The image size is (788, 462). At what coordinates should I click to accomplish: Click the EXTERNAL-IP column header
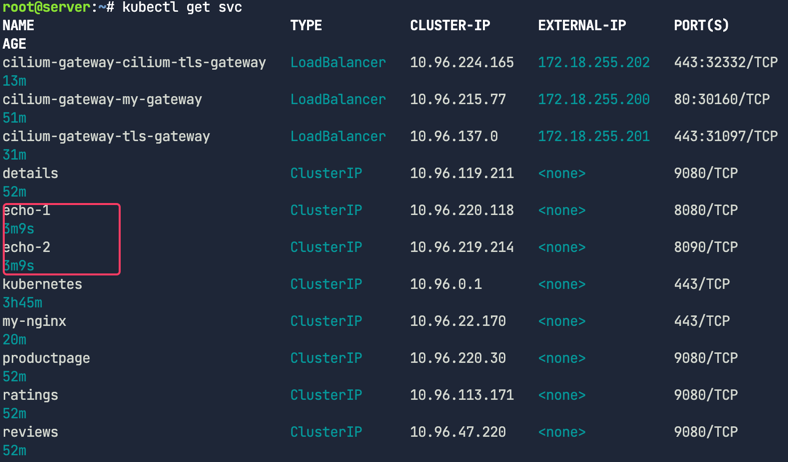pyautogui.click(x=582, y=25)
